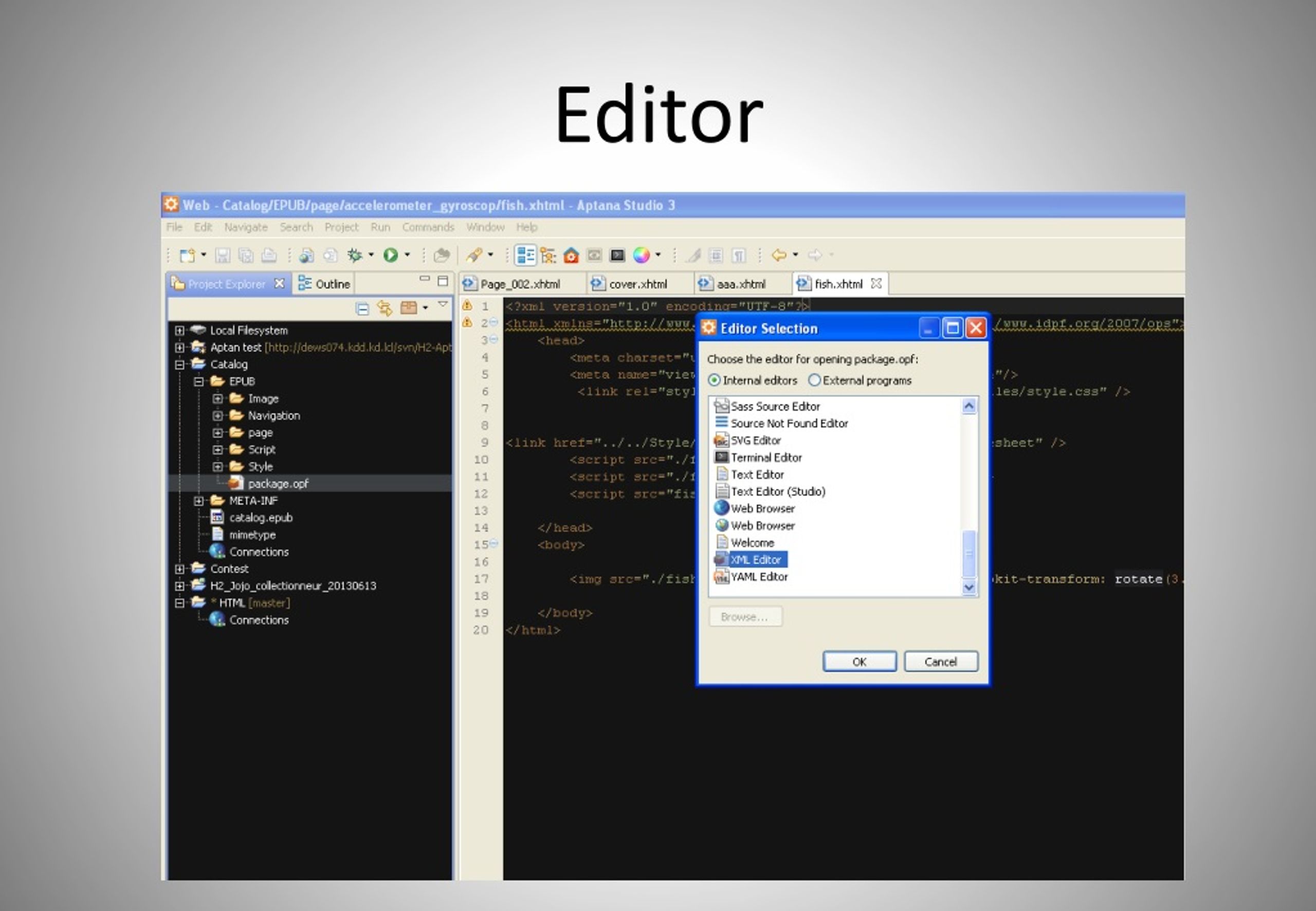This screenshot has width=1316, height=911.
Task: Click the Debug bug icon
Action: click(355, 255)
